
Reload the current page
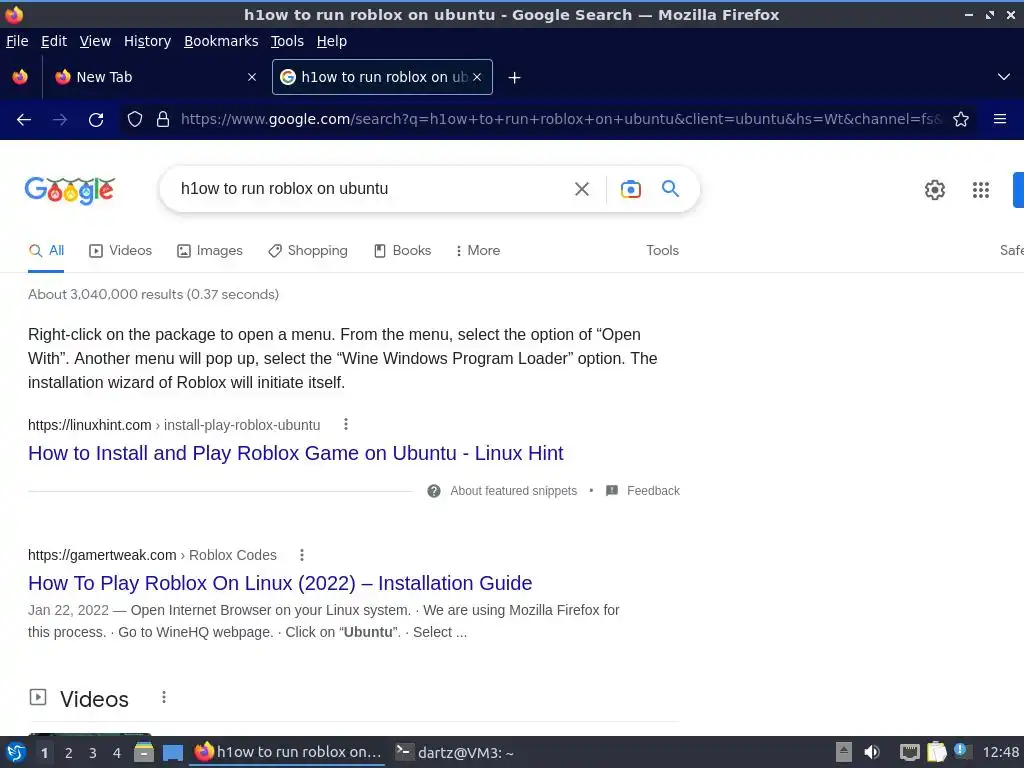point(96,120)
